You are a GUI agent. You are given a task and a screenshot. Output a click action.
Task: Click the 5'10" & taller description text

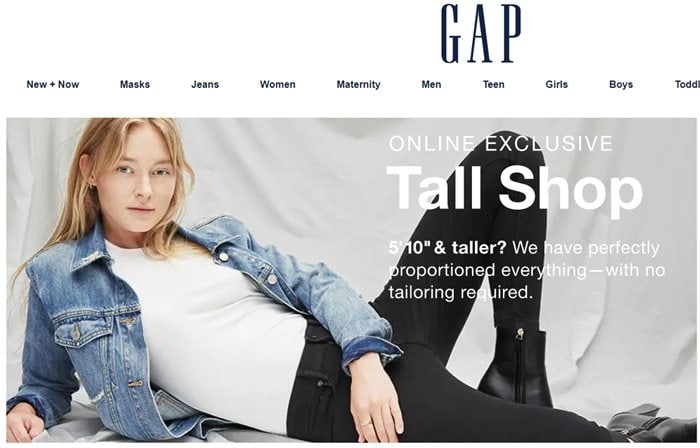point(527,270)
